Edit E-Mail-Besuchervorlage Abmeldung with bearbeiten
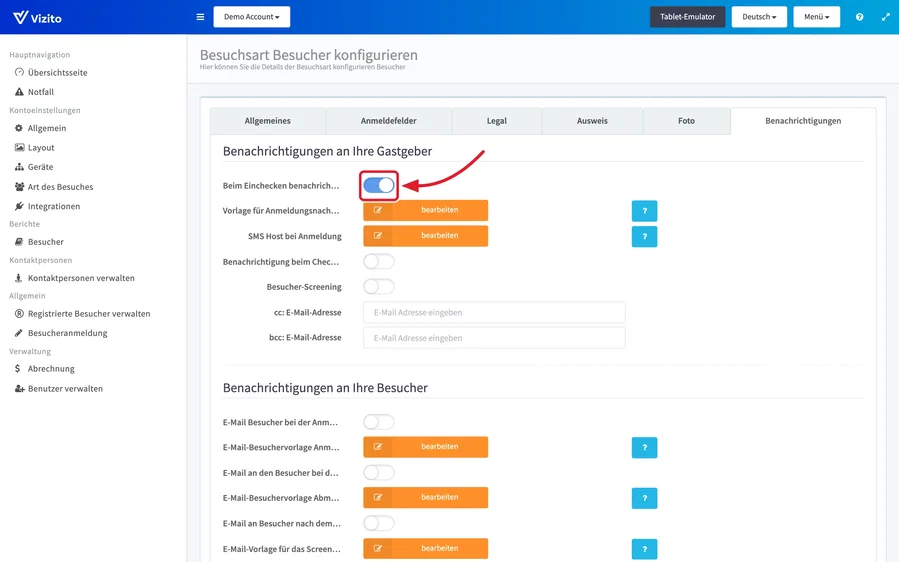This screenshot has height=562, width=899. coord(425,498)
